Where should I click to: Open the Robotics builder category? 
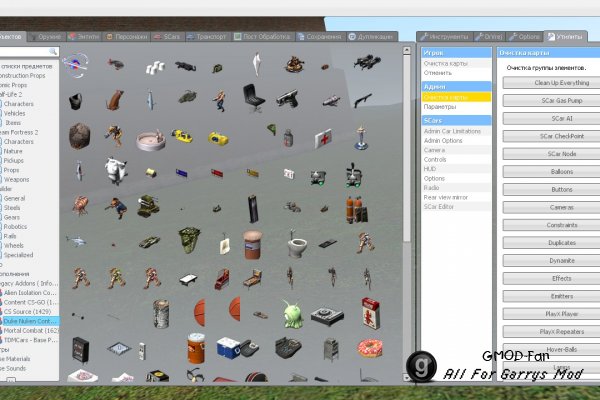tap(15, 227)
